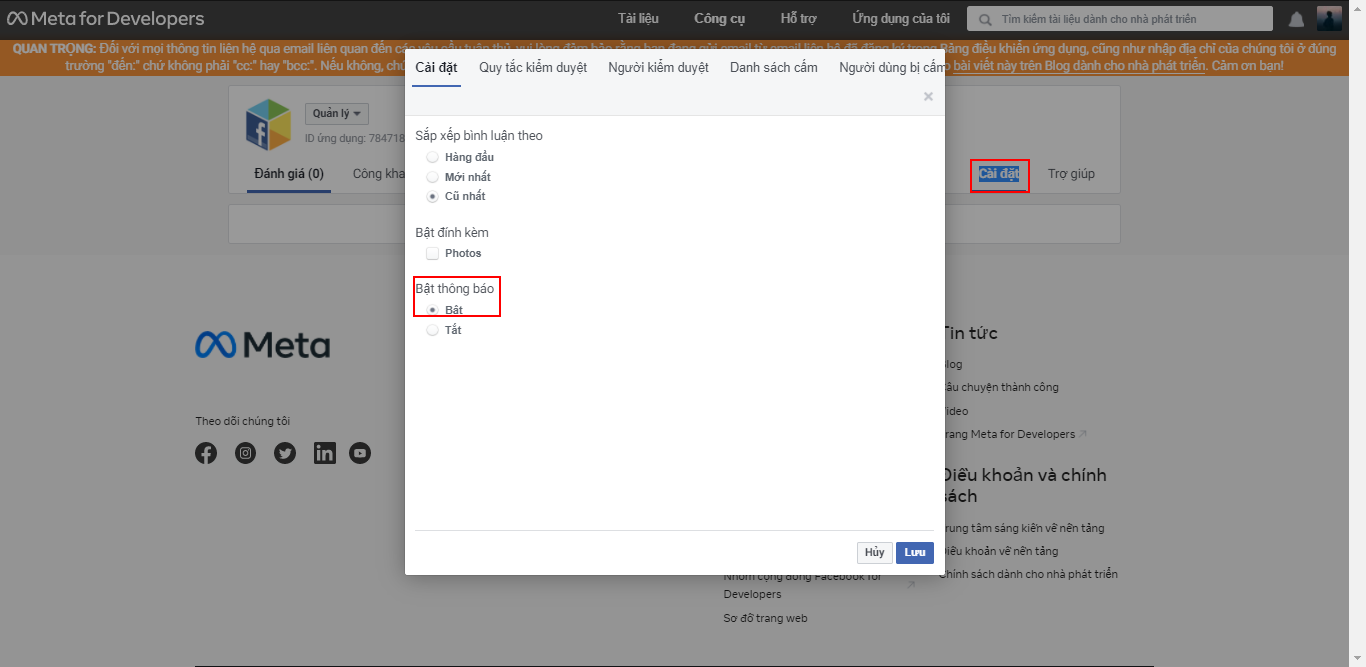Switch to the Quy tắc kiểm duyệt tab
1366x667 pixels.
click(x=533, y=68)
